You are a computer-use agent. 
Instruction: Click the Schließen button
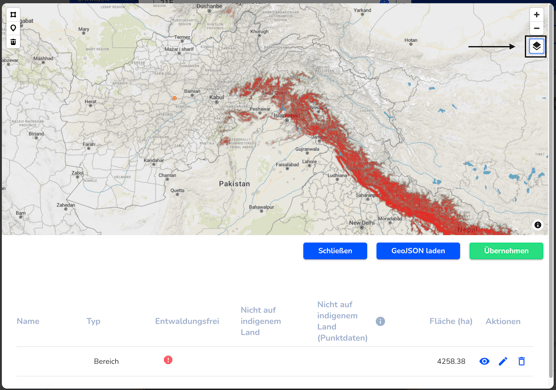335,251
